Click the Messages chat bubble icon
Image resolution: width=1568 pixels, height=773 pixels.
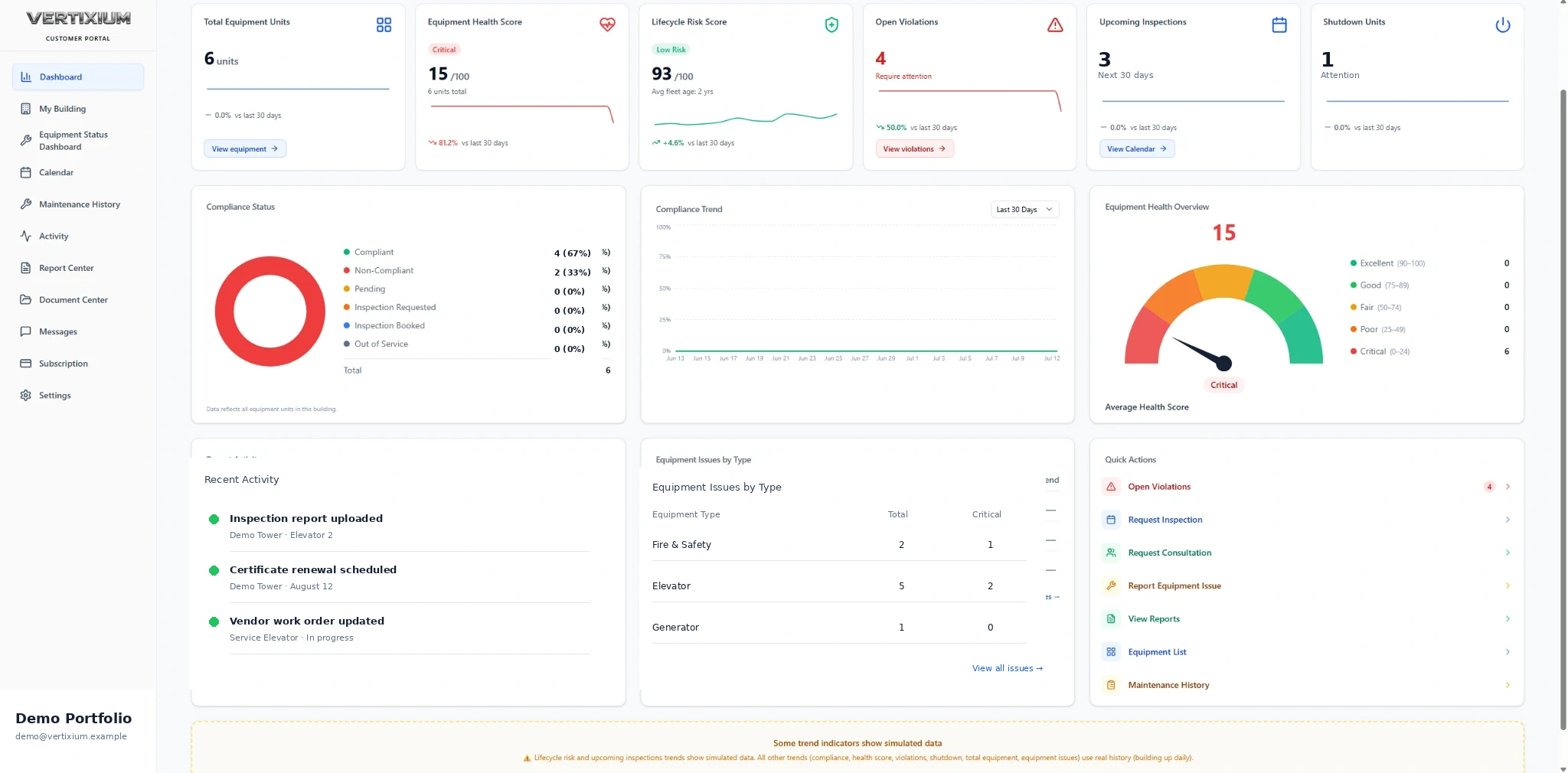pyautogui.click(x=26, y=331)
